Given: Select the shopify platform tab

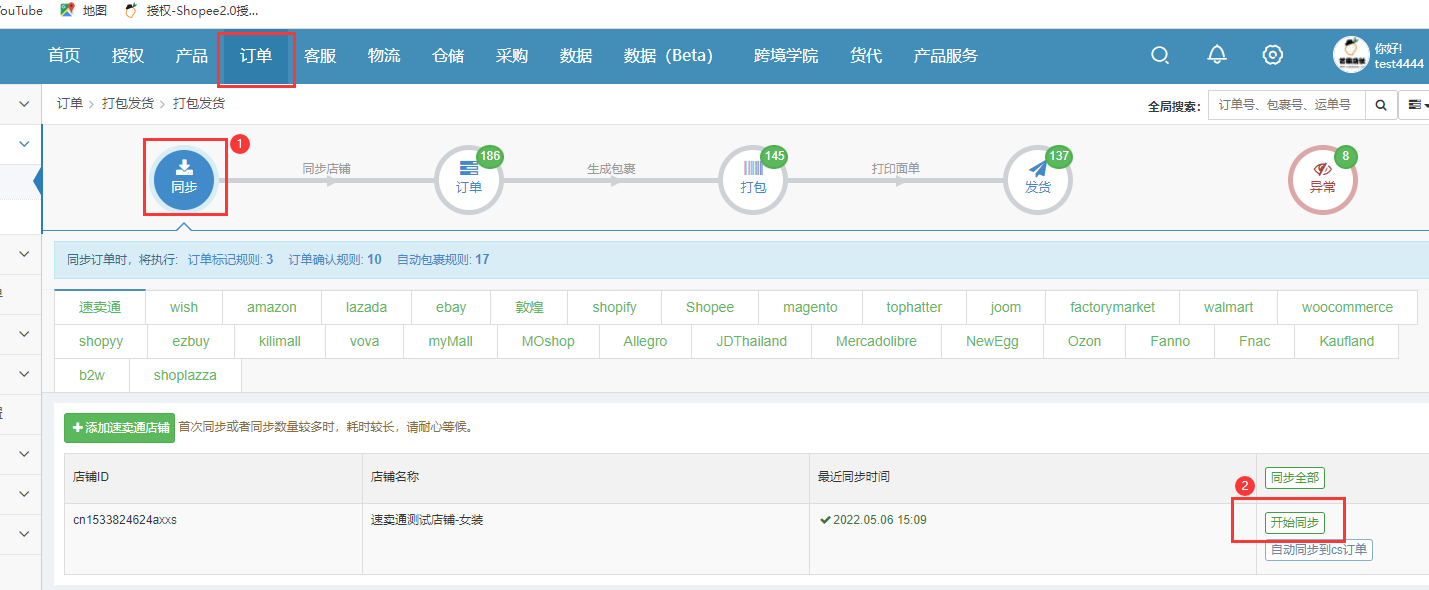Looking at the screenshot, I should coord(614,307).
